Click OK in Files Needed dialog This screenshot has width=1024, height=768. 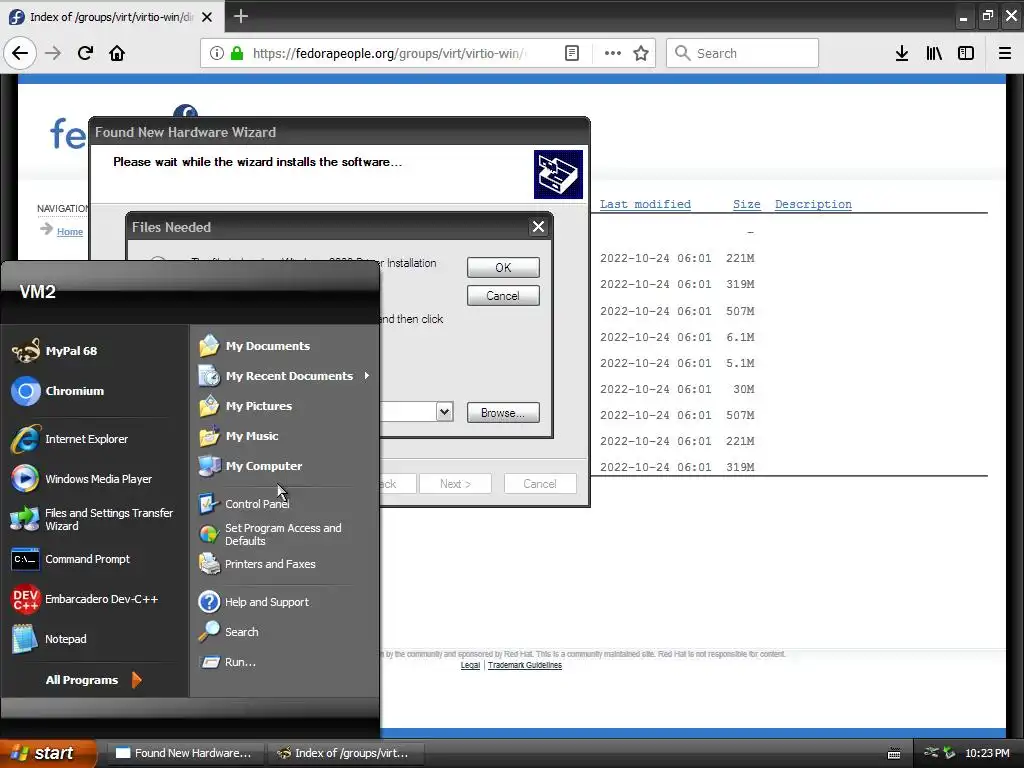coord(503,267)
